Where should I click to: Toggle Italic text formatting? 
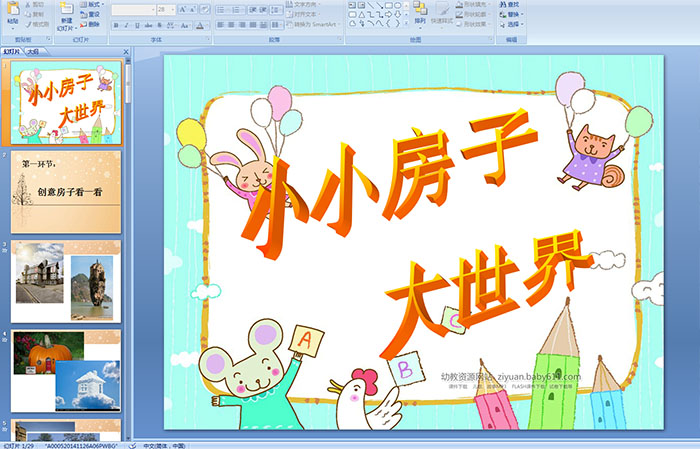[126, 25]
